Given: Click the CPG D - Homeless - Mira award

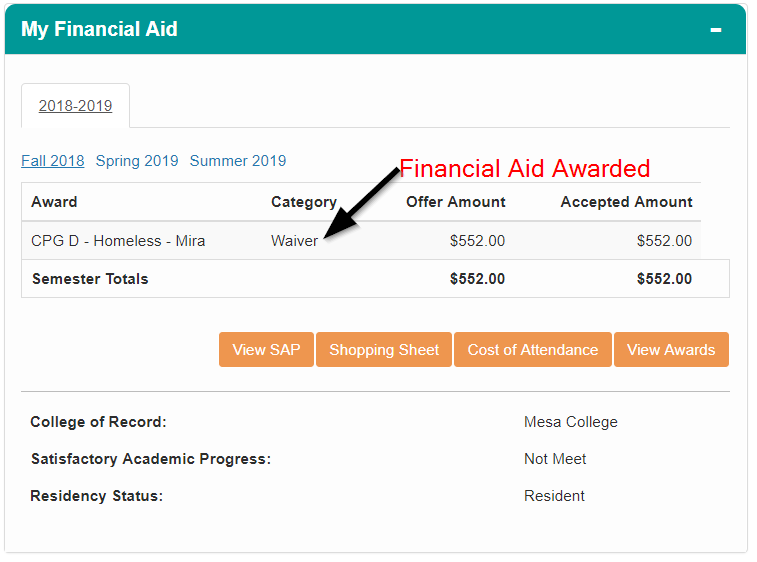Looking at the screenshot, I should pos(118,241).
